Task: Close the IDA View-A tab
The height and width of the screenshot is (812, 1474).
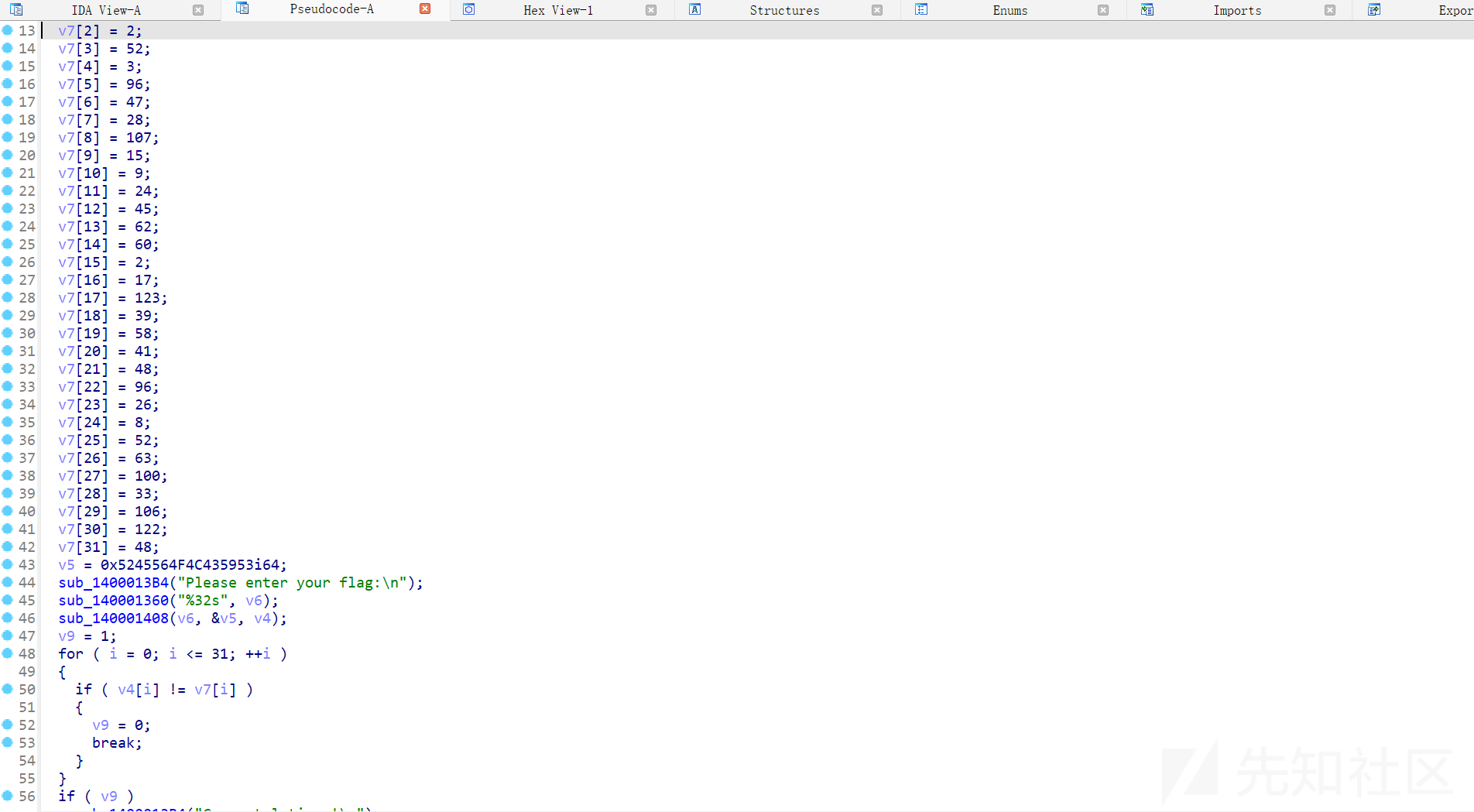Action: (198, 10)
